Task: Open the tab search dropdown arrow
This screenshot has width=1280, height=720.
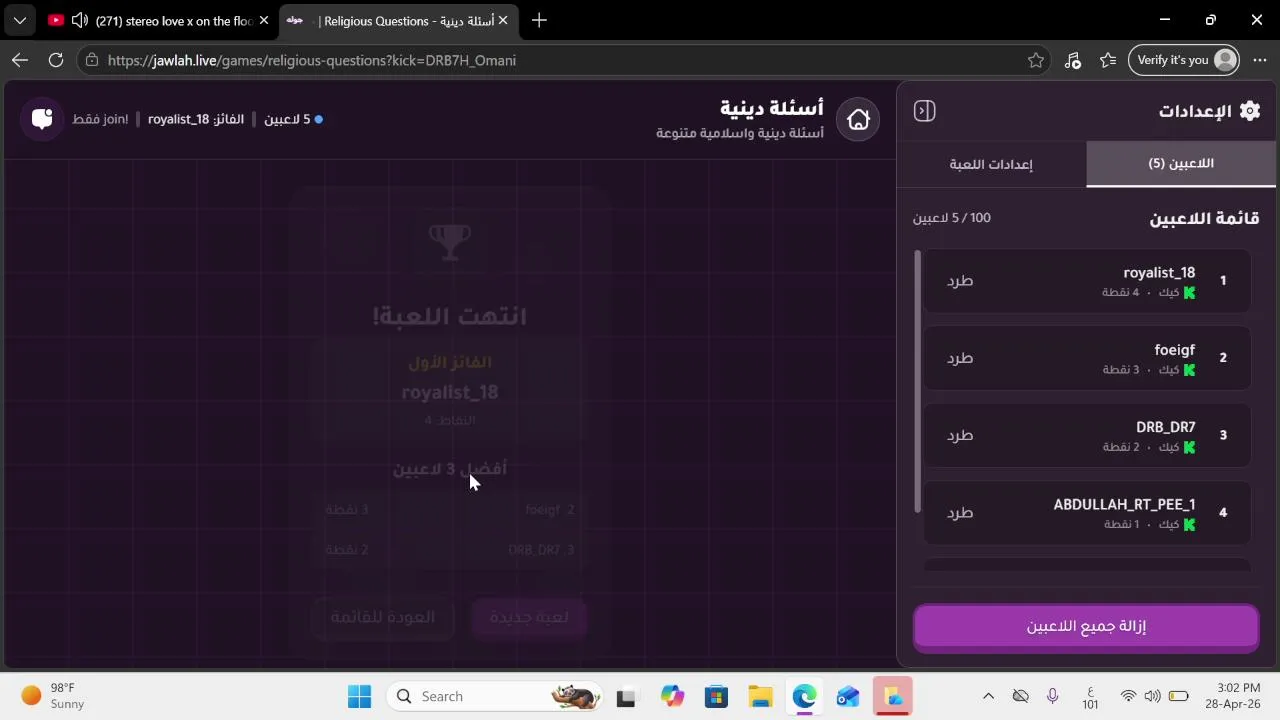Action: 20,20
